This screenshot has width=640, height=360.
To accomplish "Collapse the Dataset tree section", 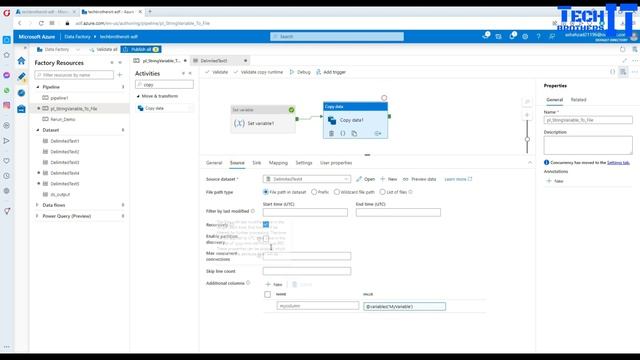I will click(38, 130).
